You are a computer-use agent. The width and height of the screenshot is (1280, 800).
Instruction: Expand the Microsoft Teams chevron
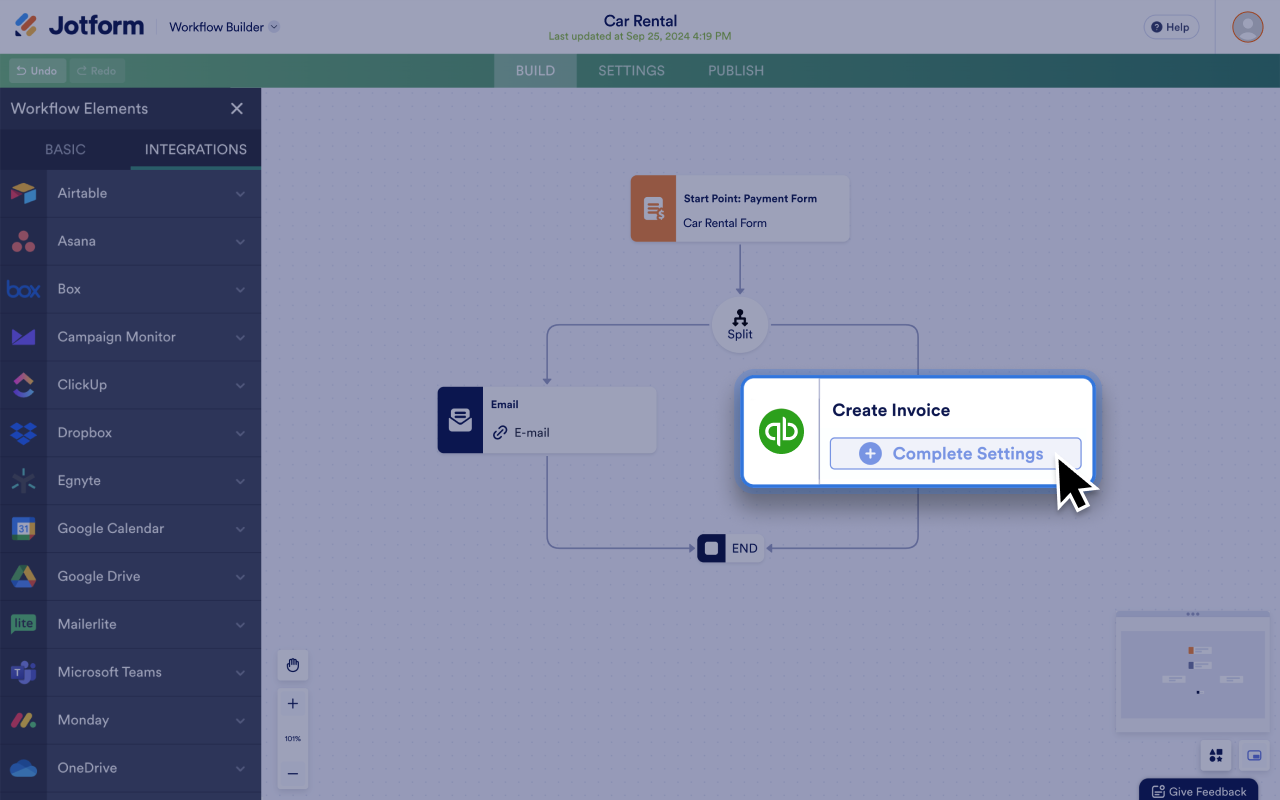coord(240,673)
